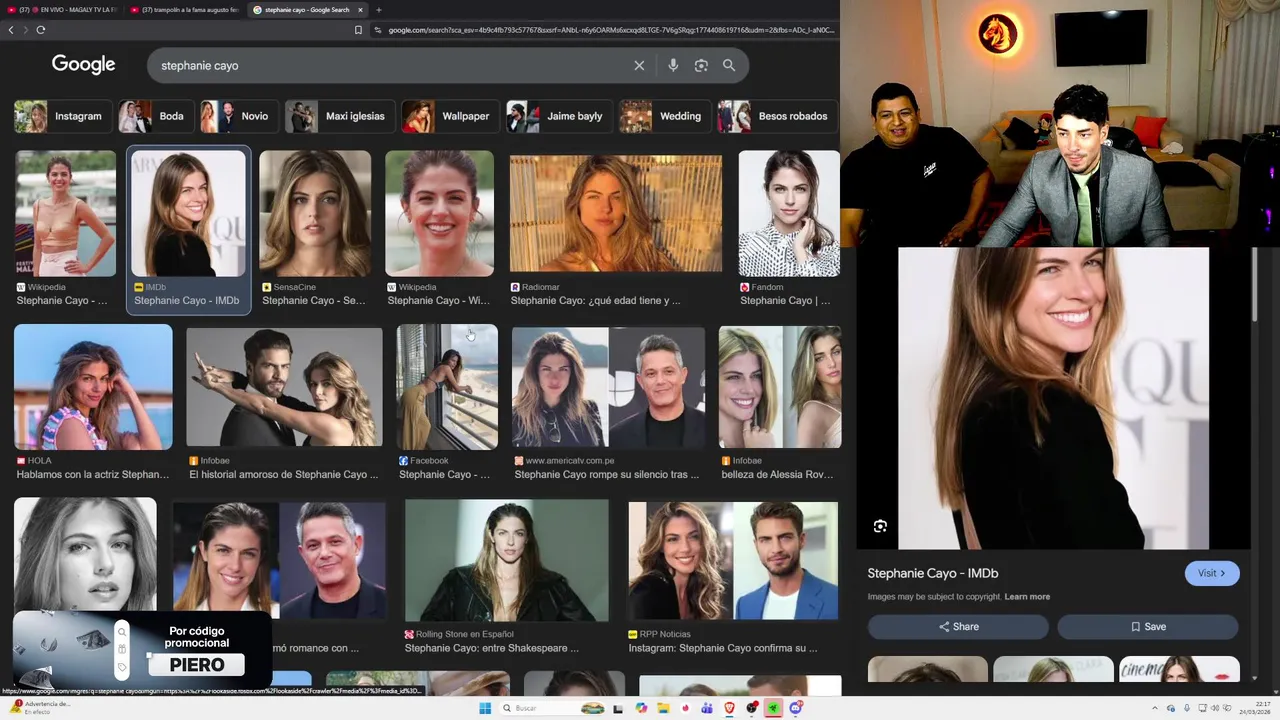
Task: Click the PIERO promo code banner
Action: coord(142,650)
